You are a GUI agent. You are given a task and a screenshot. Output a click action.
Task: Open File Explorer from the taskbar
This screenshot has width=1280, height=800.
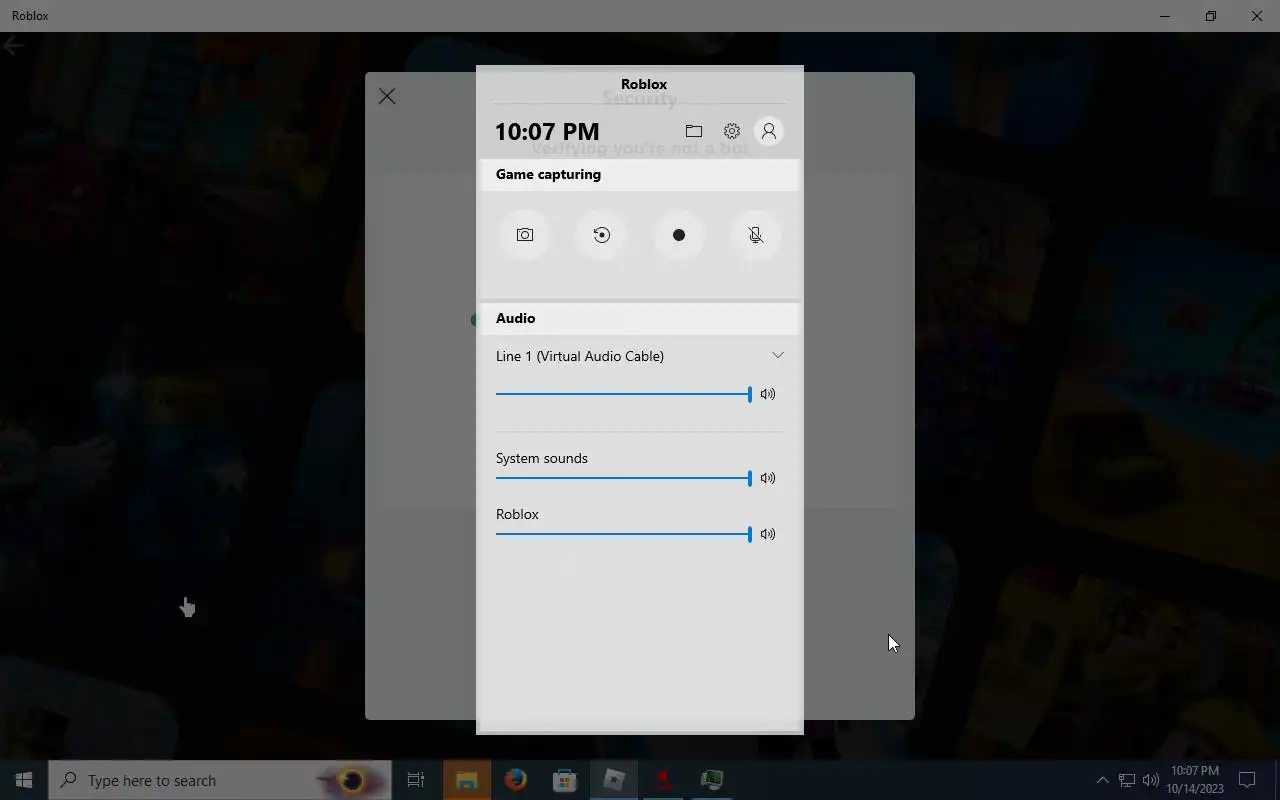pos(467,780)
